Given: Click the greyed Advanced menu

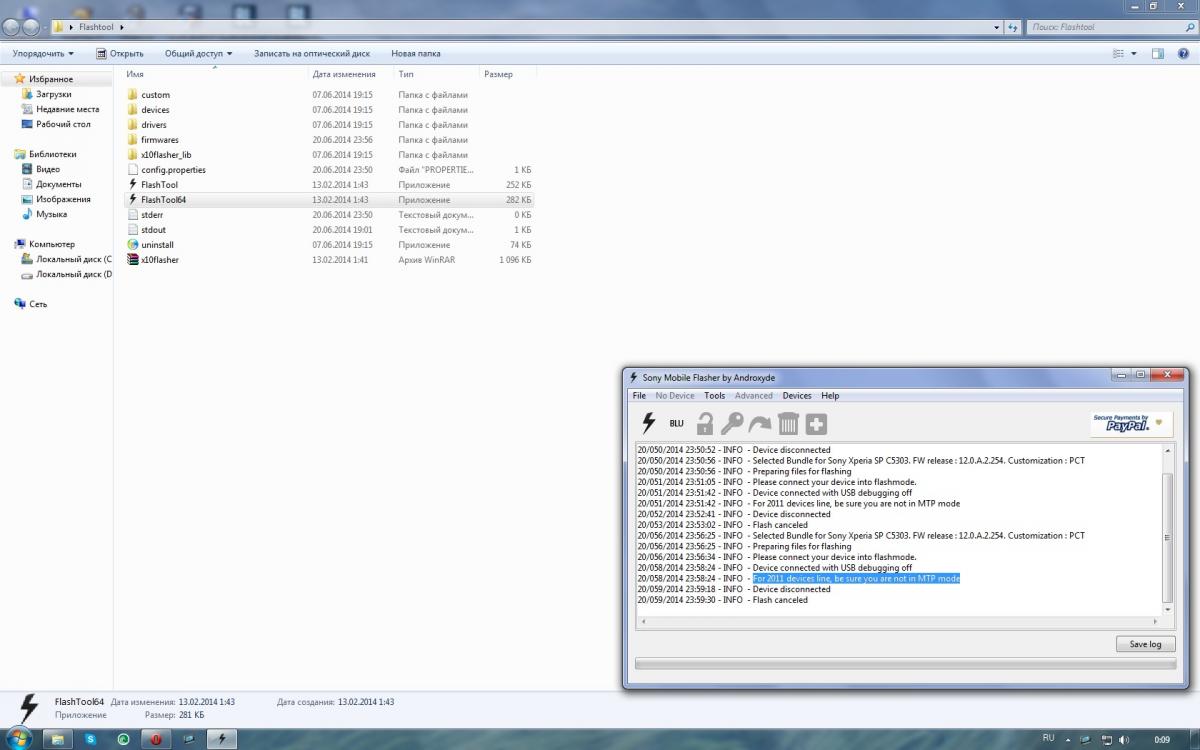Looking at the screenshot, I should pos(753,396).
